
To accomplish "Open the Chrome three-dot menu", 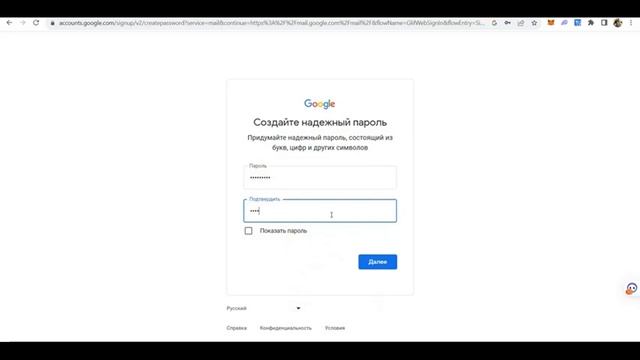I will click(x=631, y=23).
